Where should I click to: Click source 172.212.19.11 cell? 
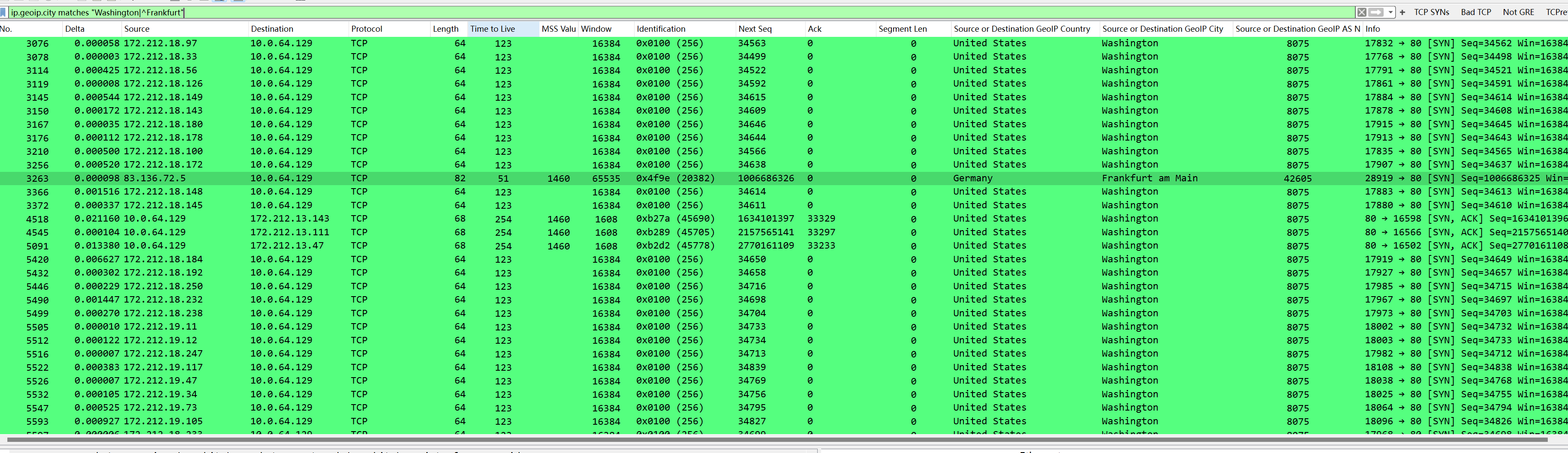click(x=160, y=327)
